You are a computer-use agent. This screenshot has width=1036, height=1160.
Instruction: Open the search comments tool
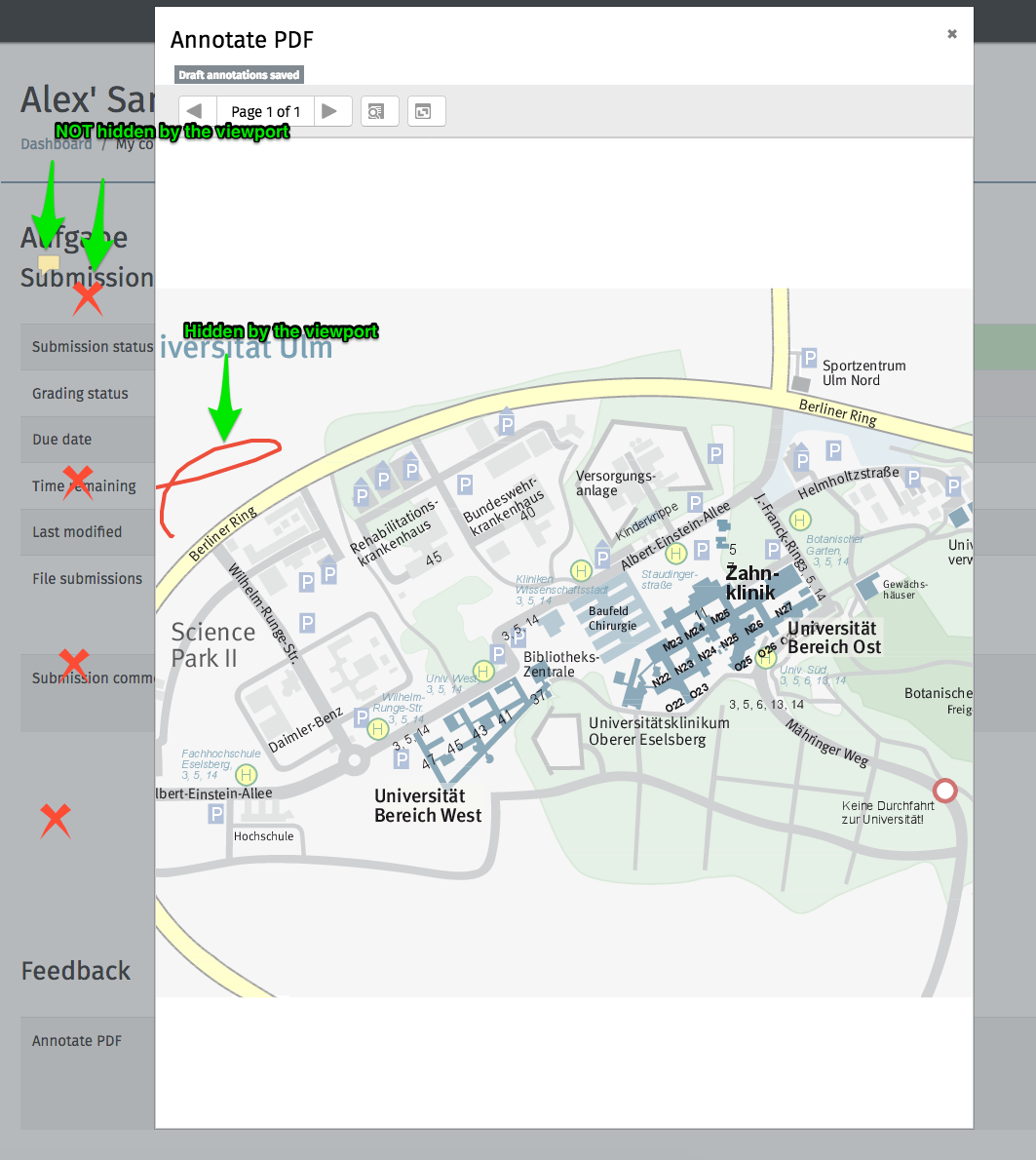[380, 112]
